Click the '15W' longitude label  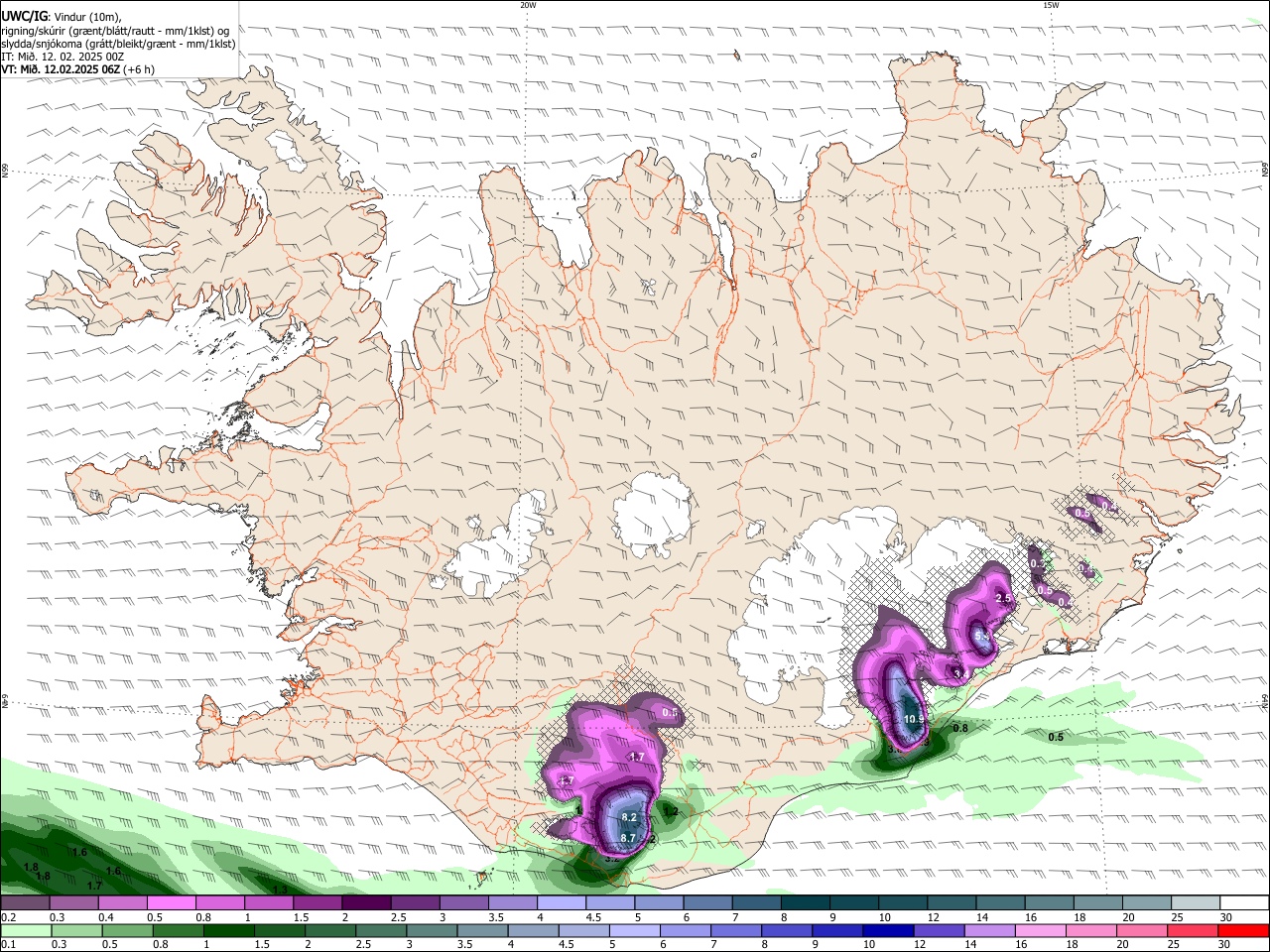1051,5
